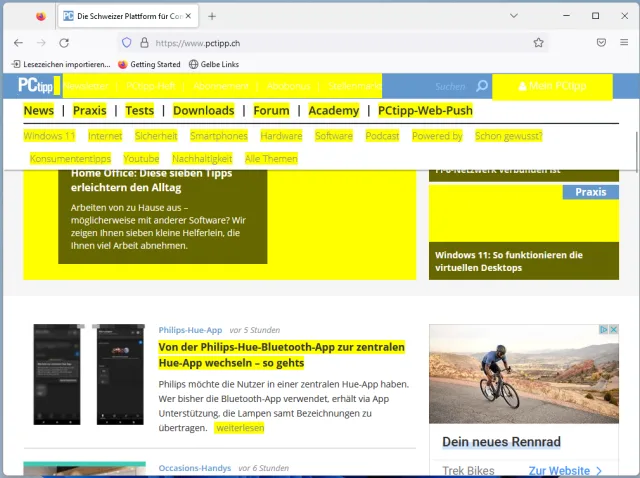Click the tracking protection shield icon
Viewport: 640px width, 478px height.
click(x=126, y=43)
